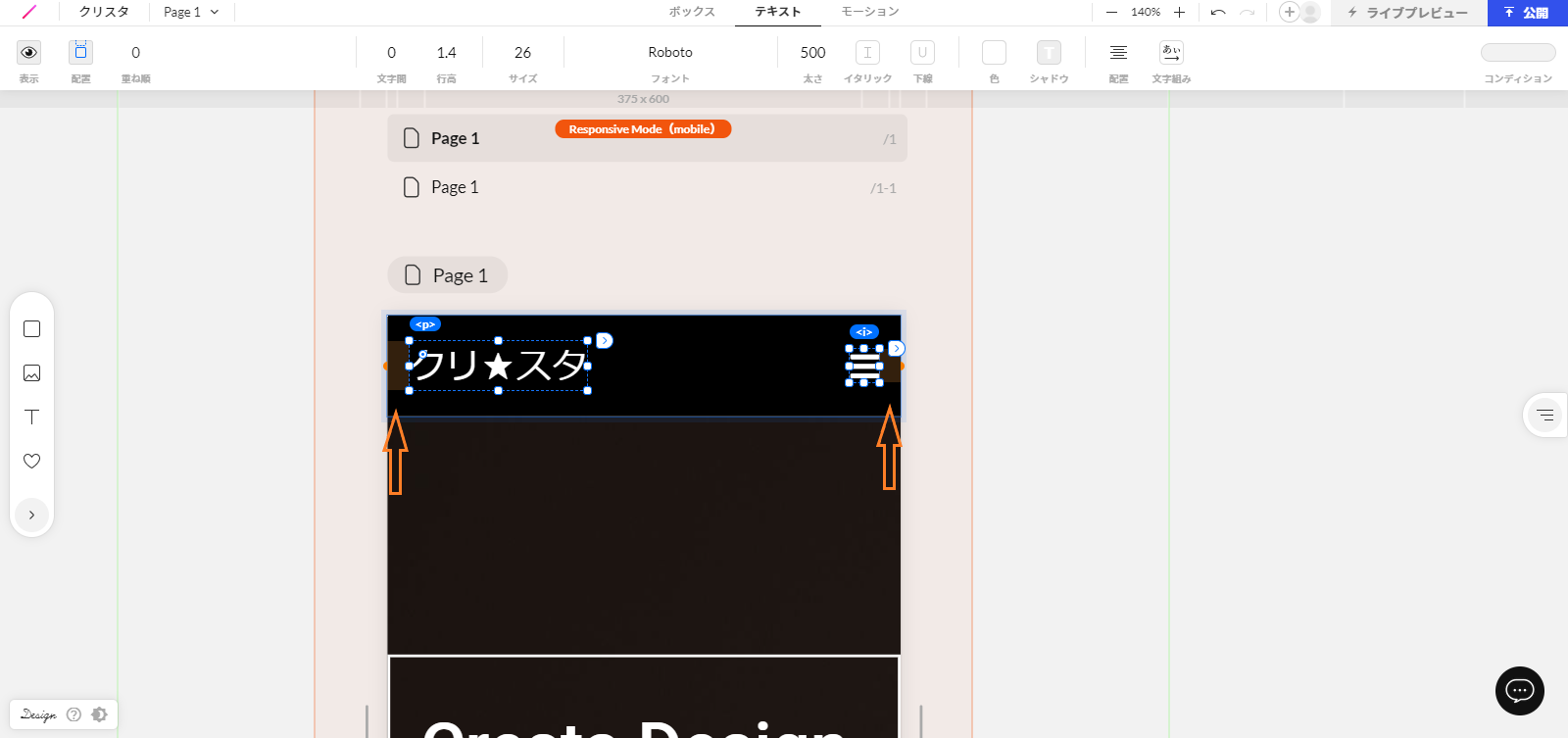Select the Page 1 row with /1

[647, 138]
